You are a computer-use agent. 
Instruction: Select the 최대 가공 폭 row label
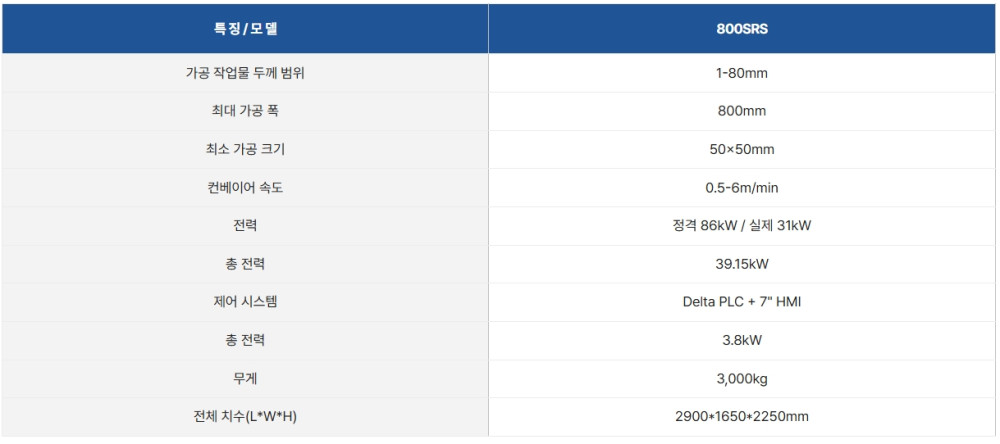[245, 111]
